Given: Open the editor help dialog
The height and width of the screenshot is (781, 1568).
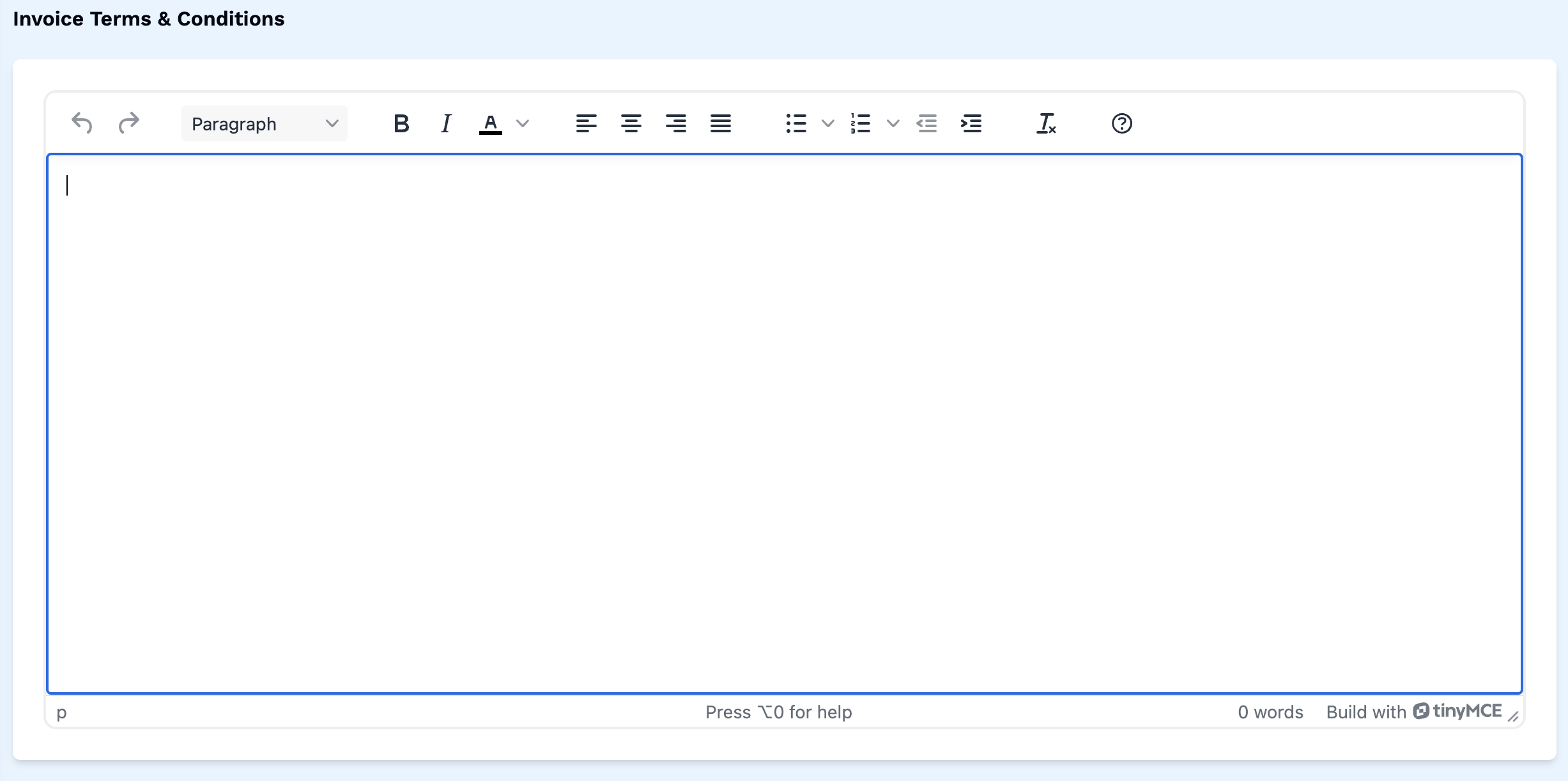Looking at the screenshot, I should pos(1122,123).
